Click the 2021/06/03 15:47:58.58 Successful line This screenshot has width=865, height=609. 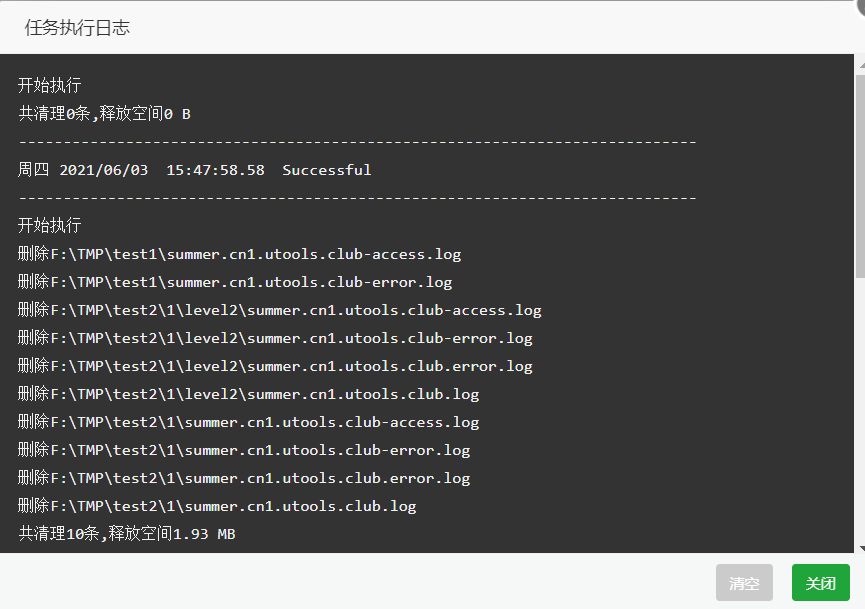click(x=194, y=169)
